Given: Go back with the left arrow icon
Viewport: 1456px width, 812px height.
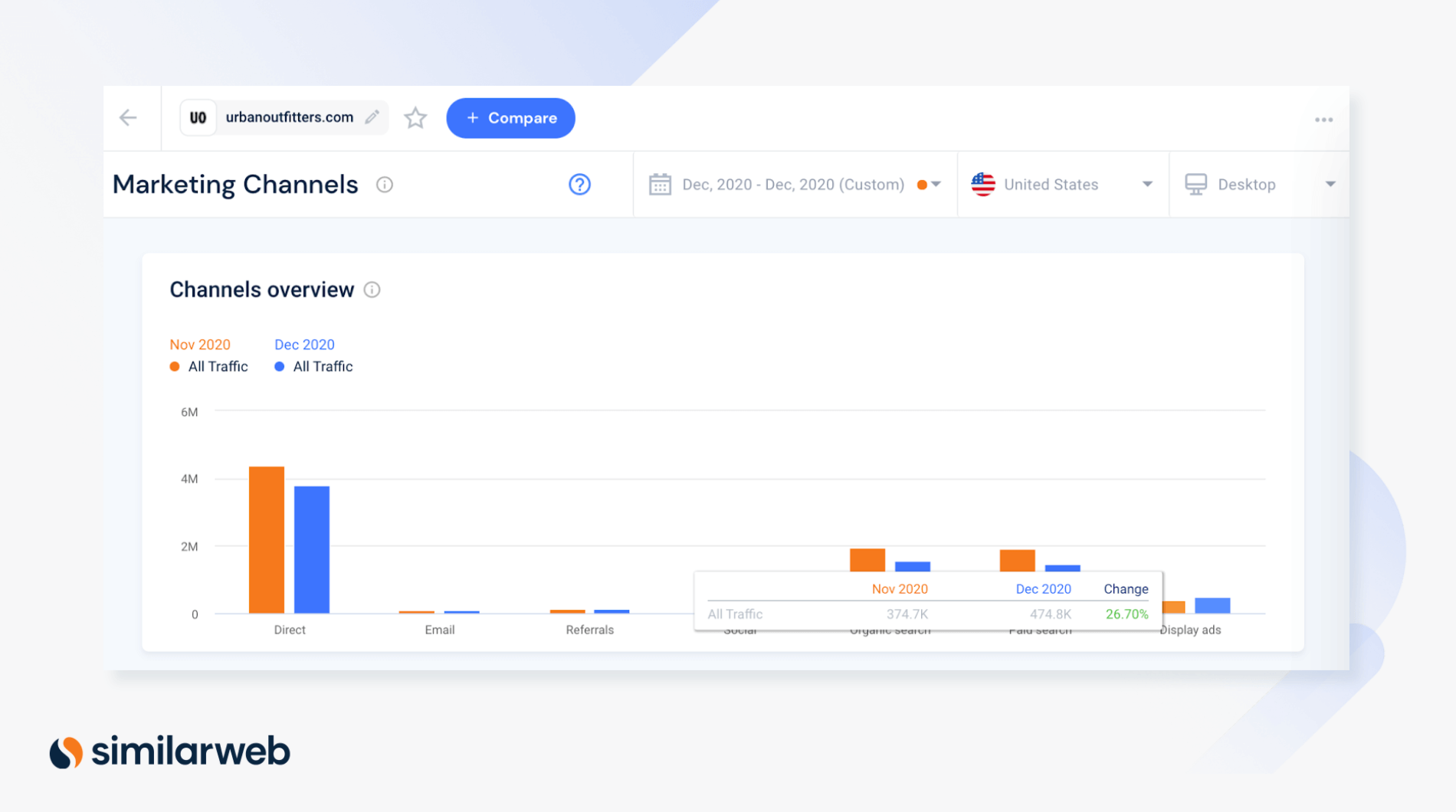Looking at the screenshot, I should 128,118.
